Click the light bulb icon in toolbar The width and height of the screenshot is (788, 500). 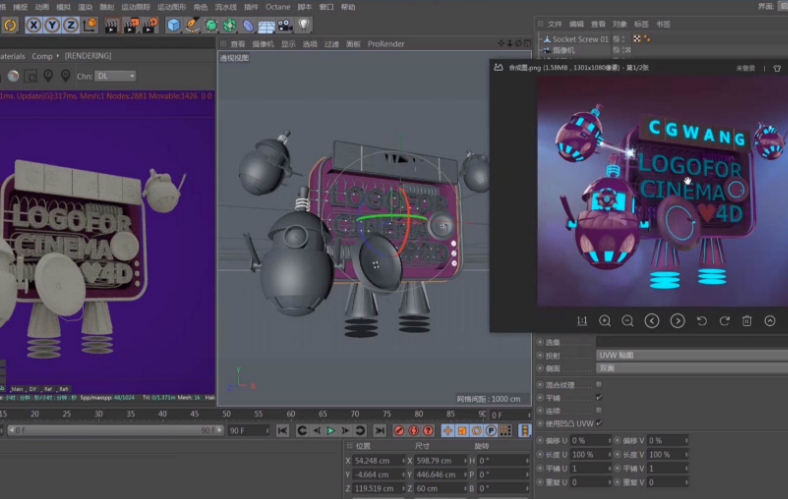(x=303, y=25)
